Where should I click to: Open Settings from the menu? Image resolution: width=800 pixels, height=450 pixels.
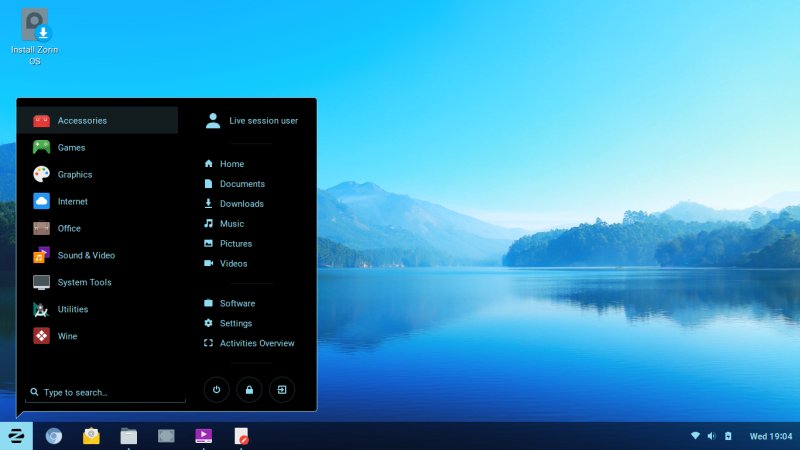click(x=236, y=323)
